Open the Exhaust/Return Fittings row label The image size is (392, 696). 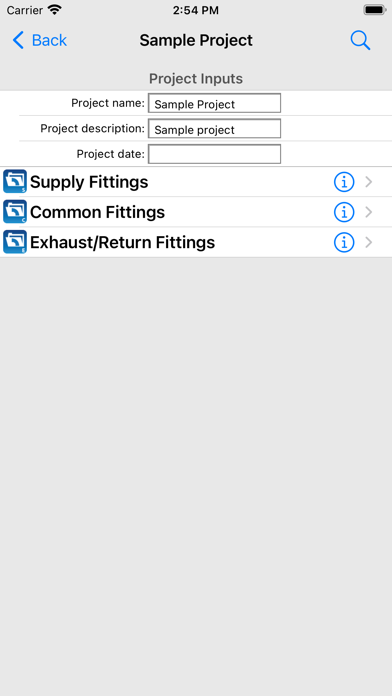tap(123, 242)
